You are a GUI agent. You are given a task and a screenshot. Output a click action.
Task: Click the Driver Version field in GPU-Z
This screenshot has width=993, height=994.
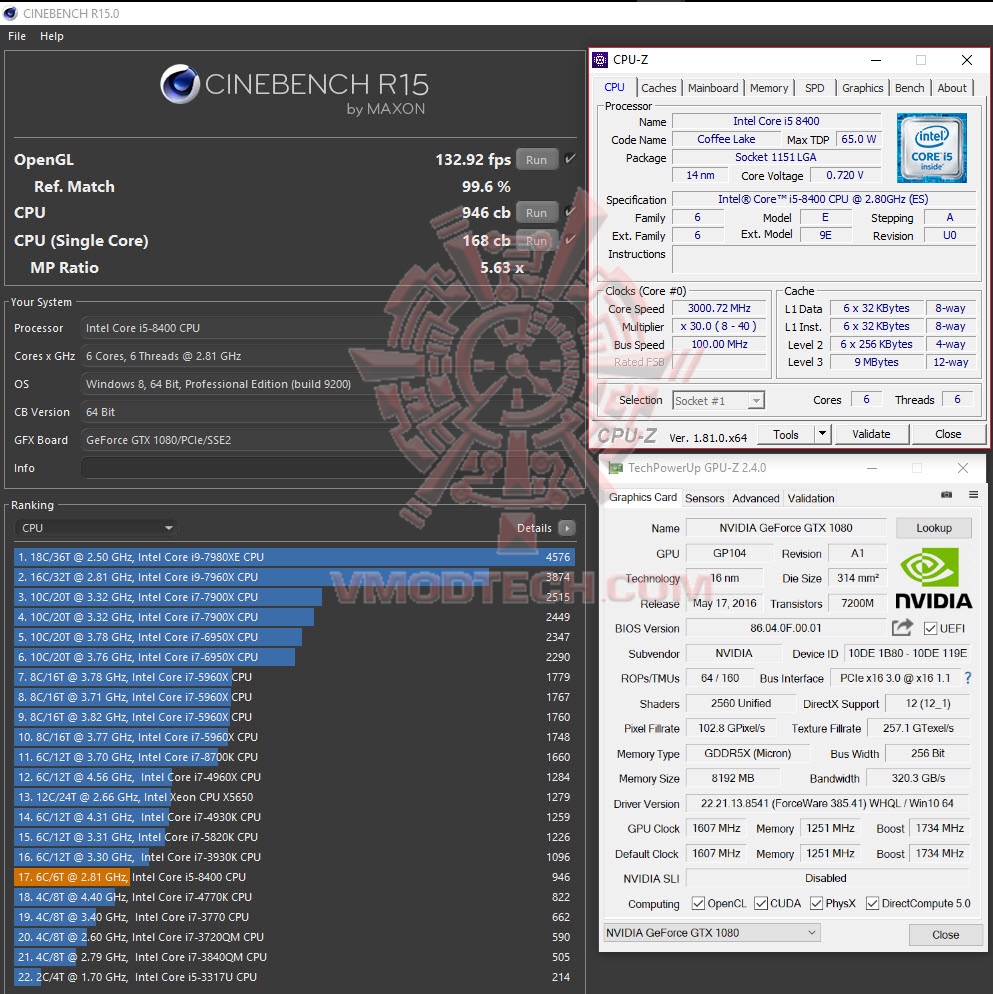828,803
